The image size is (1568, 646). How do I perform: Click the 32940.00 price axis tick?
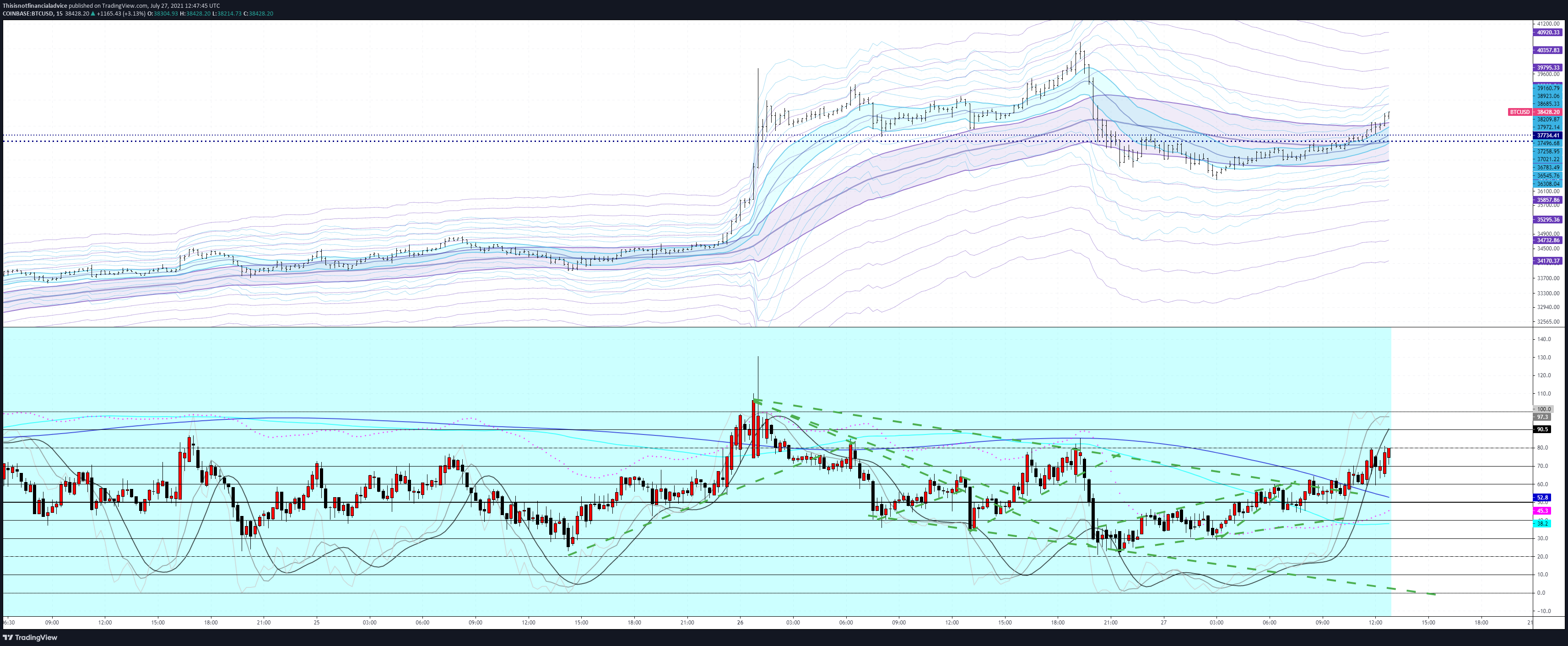click(1548, 307)
